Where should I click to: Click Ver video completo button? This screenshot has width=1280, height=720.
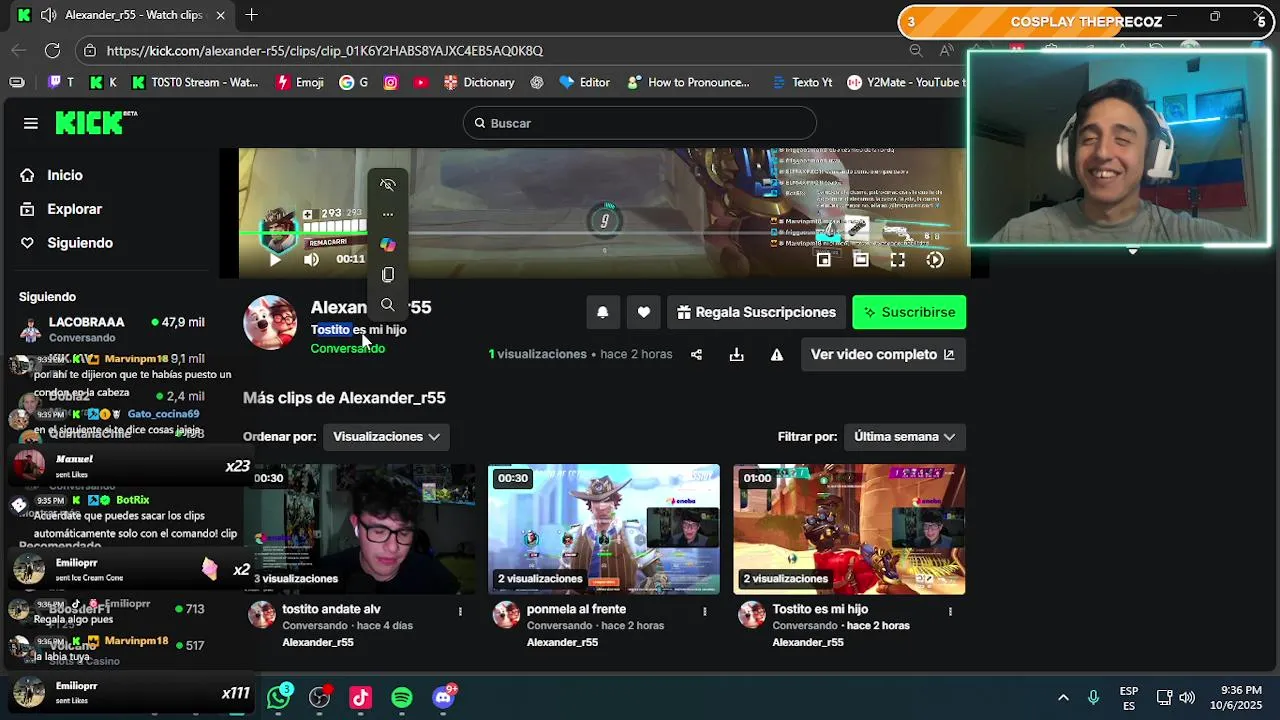coord(883,354)
